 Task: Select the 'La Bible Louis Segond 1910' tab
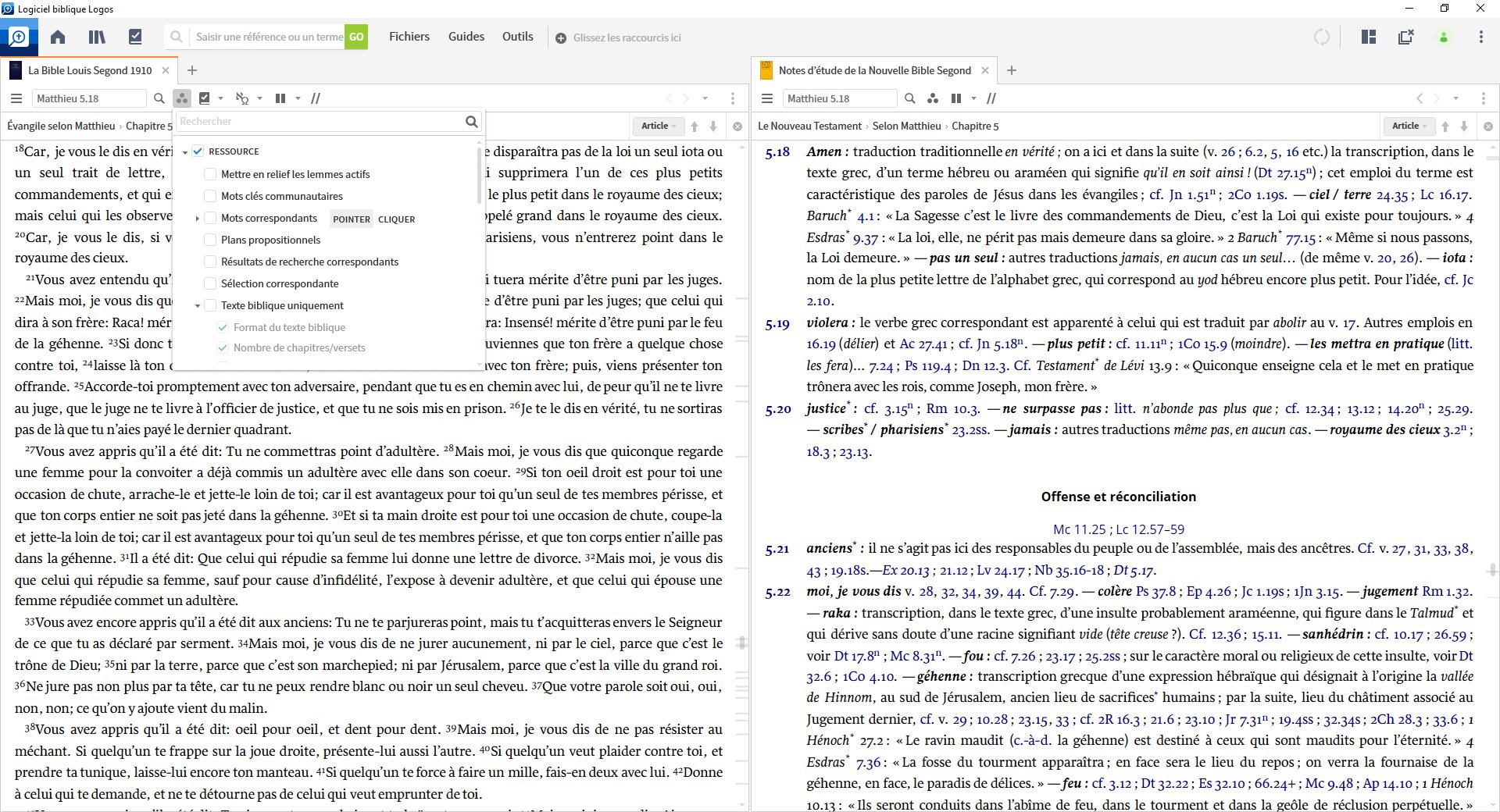click(x=90, y=70)
